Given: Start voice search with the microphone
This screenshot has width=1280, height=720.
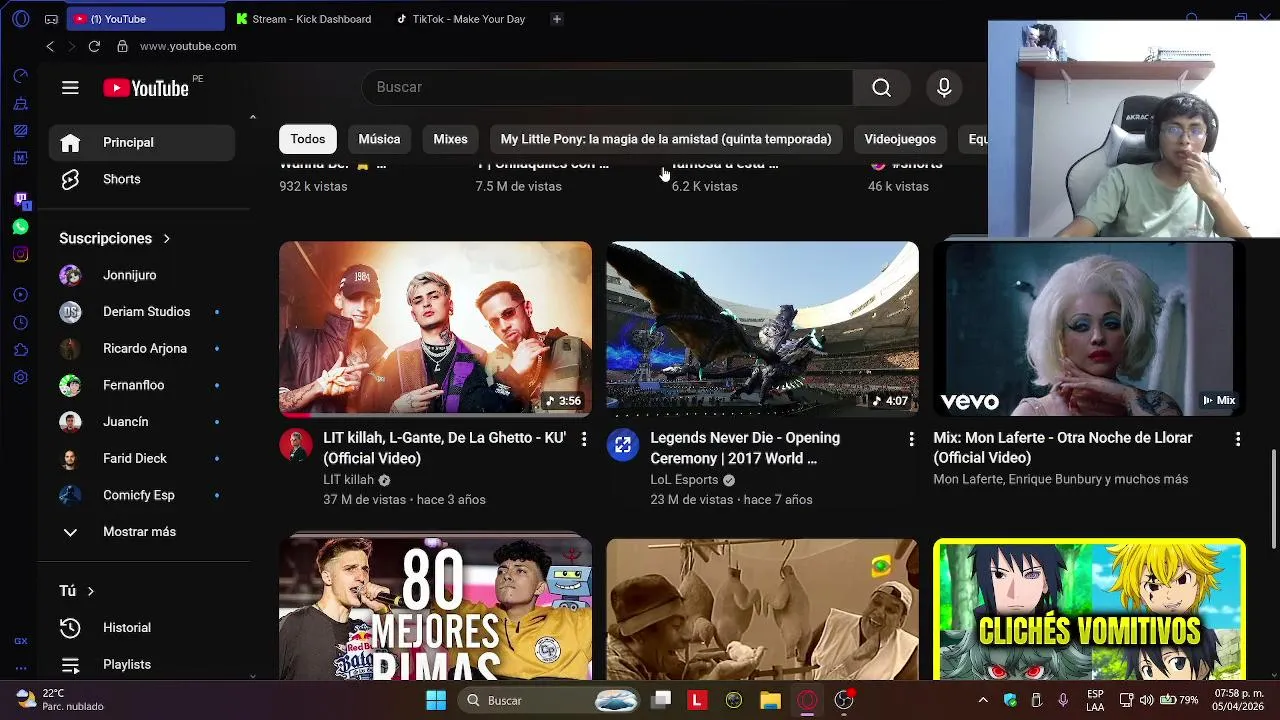Looking at the screenshot, I should (x=944, y=88).
